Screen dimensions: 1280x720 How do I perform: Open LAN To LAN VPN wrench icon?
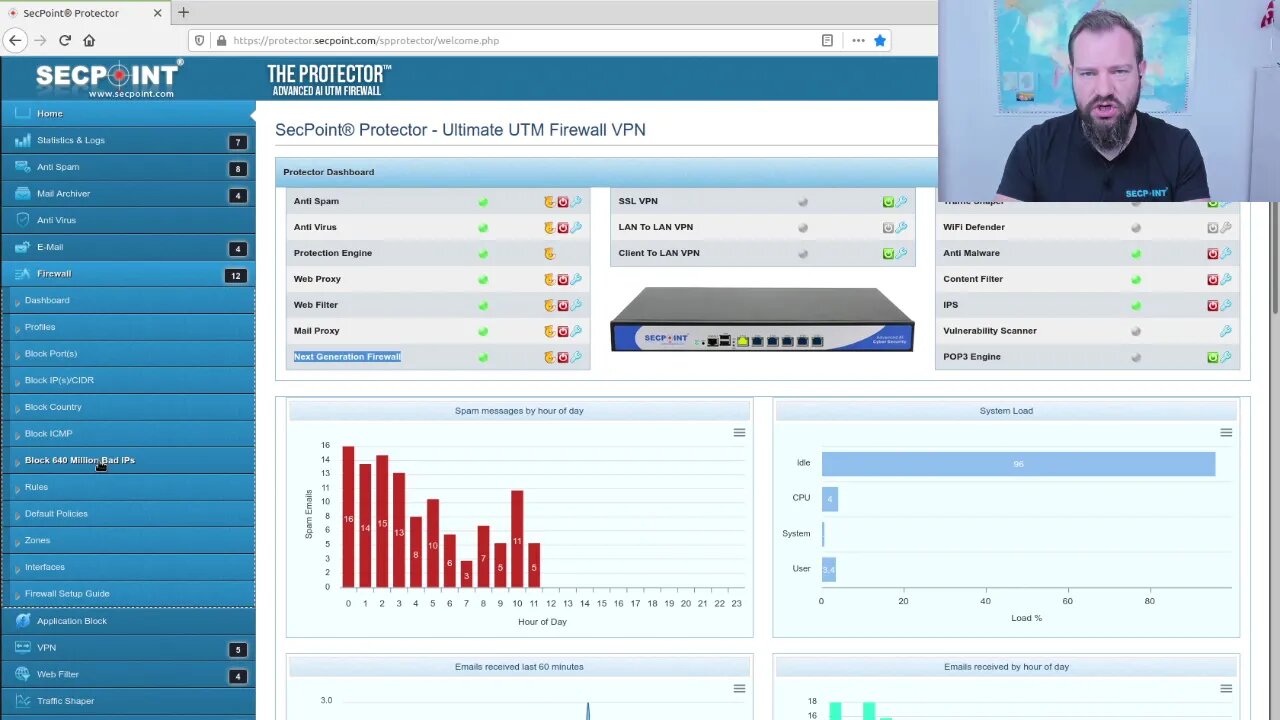tap(901, 227)
